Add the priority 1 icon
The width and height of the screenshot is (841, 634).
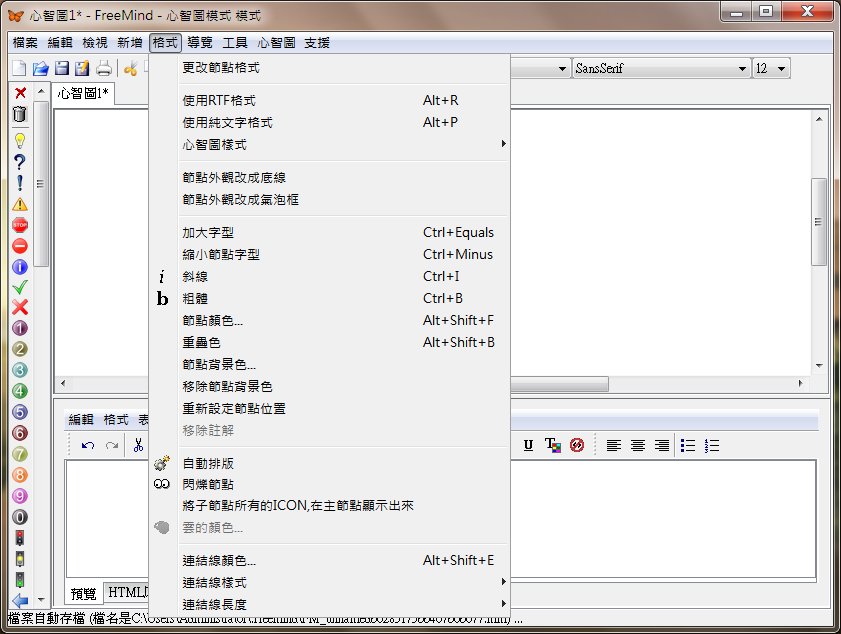point(20,328)
